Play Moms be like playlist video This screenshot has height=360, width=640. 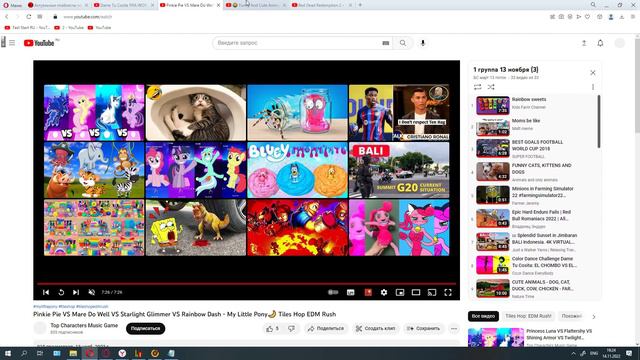531,127
